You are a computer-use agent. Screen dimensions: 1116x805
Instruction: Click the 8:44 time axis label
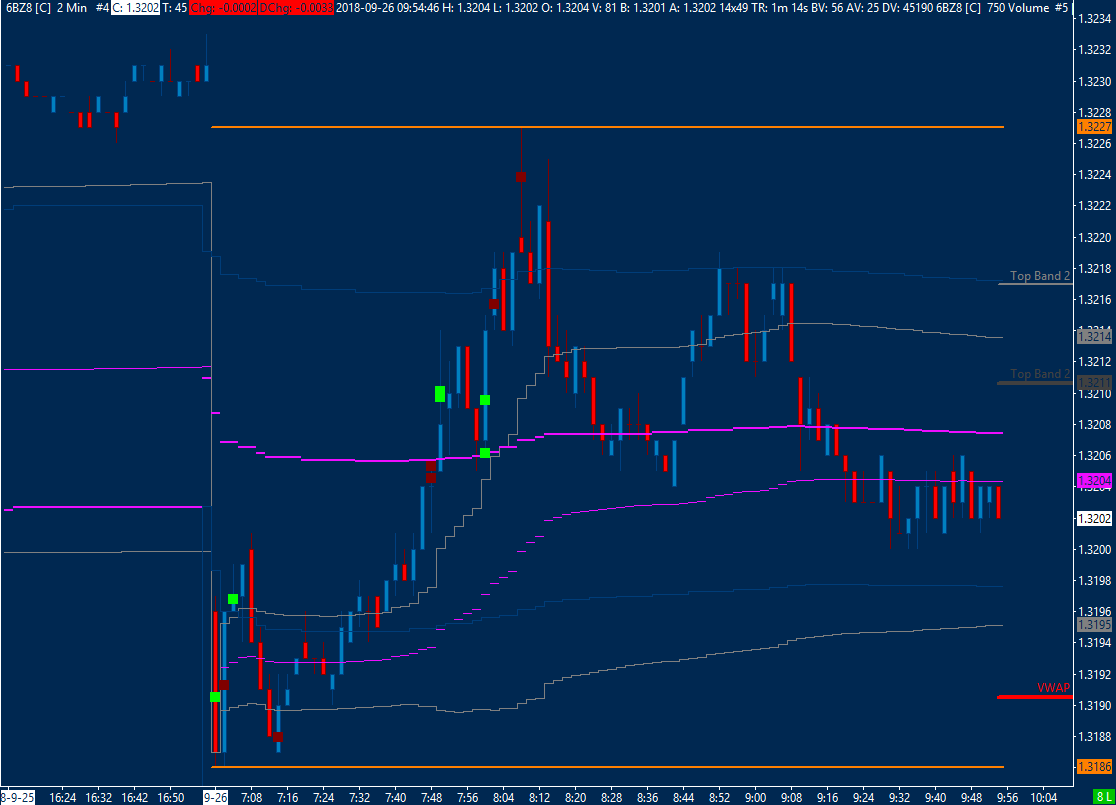pos(683,797)
